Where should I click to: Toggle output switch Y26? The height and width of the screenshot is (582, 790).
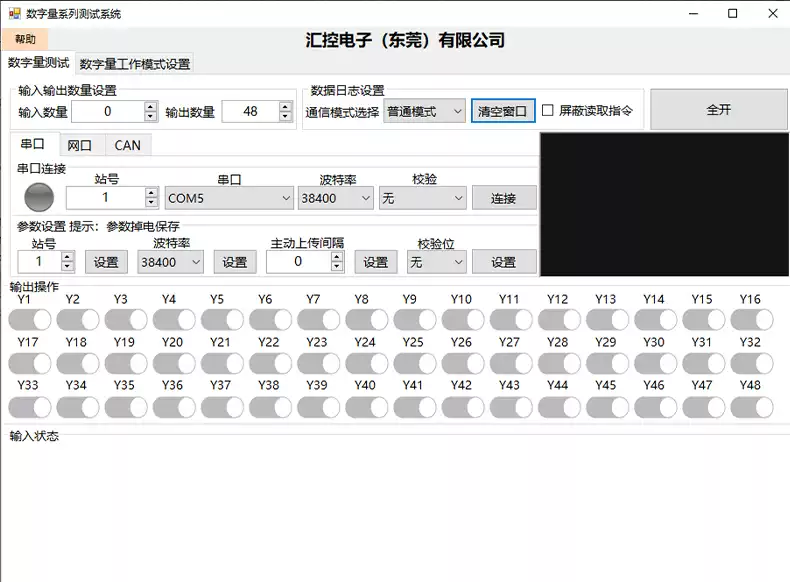[x=463, y=363]
